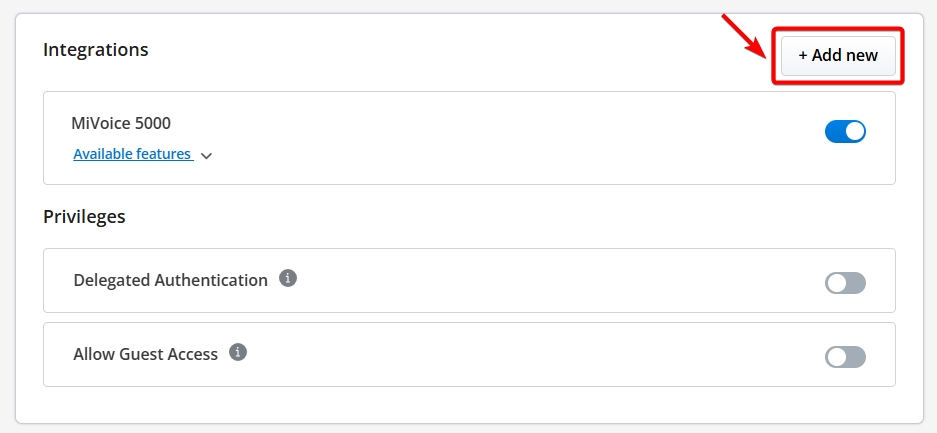This screenshot has width=937, height=433.
Task: Click the Allow Guest Access label text
Action: point(145,354)
